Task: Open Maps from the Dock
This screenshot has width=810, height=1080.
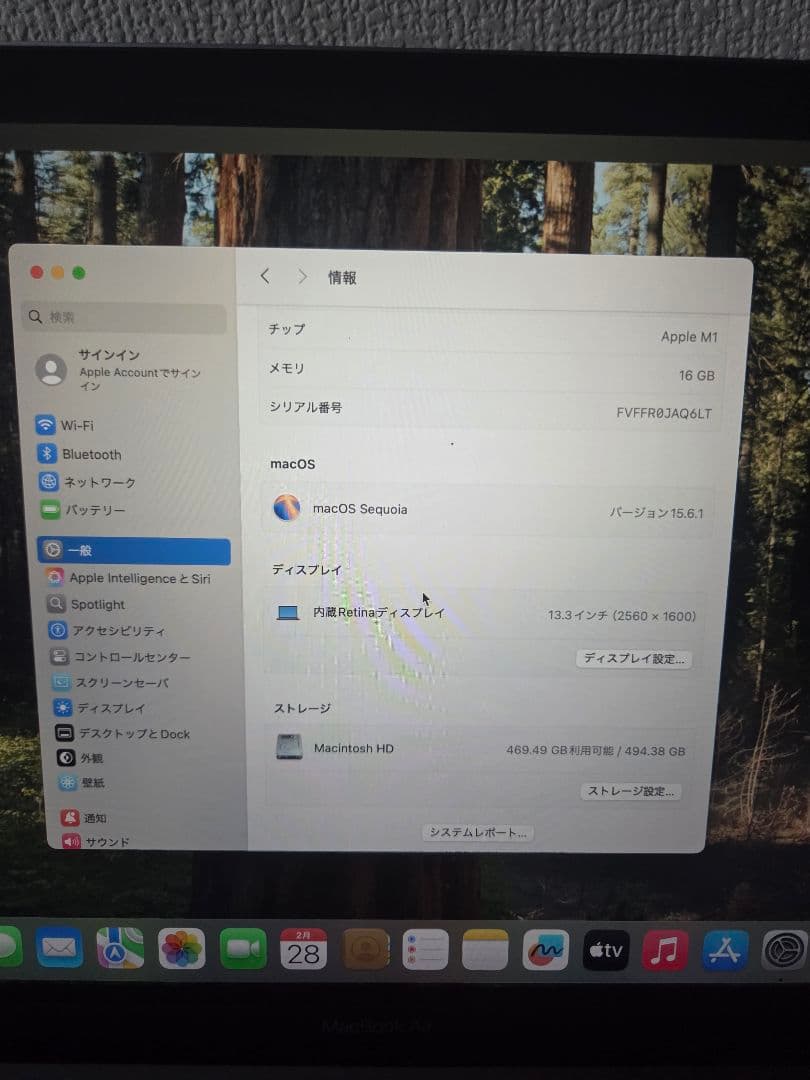Action: pos(121,948)
